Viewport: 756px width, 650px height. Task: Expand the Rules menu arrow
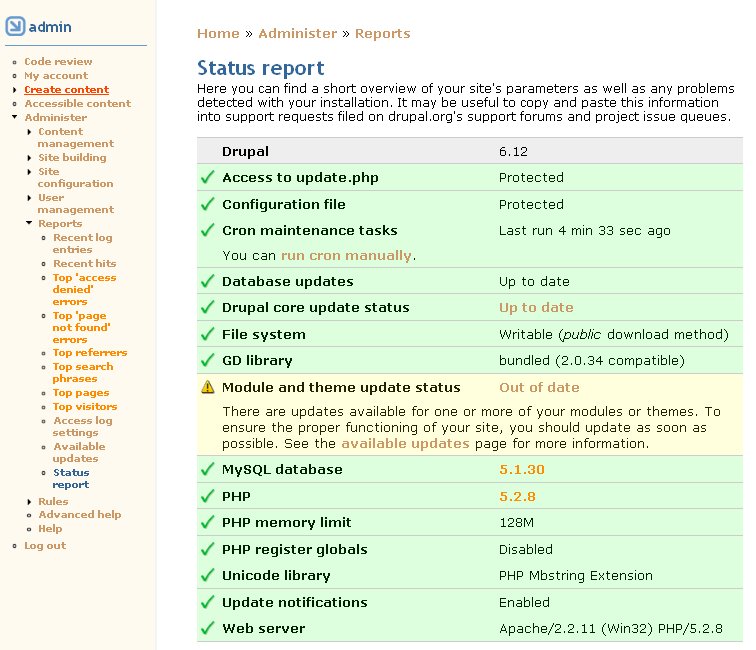pyautogui.click(x=29, y=502)
